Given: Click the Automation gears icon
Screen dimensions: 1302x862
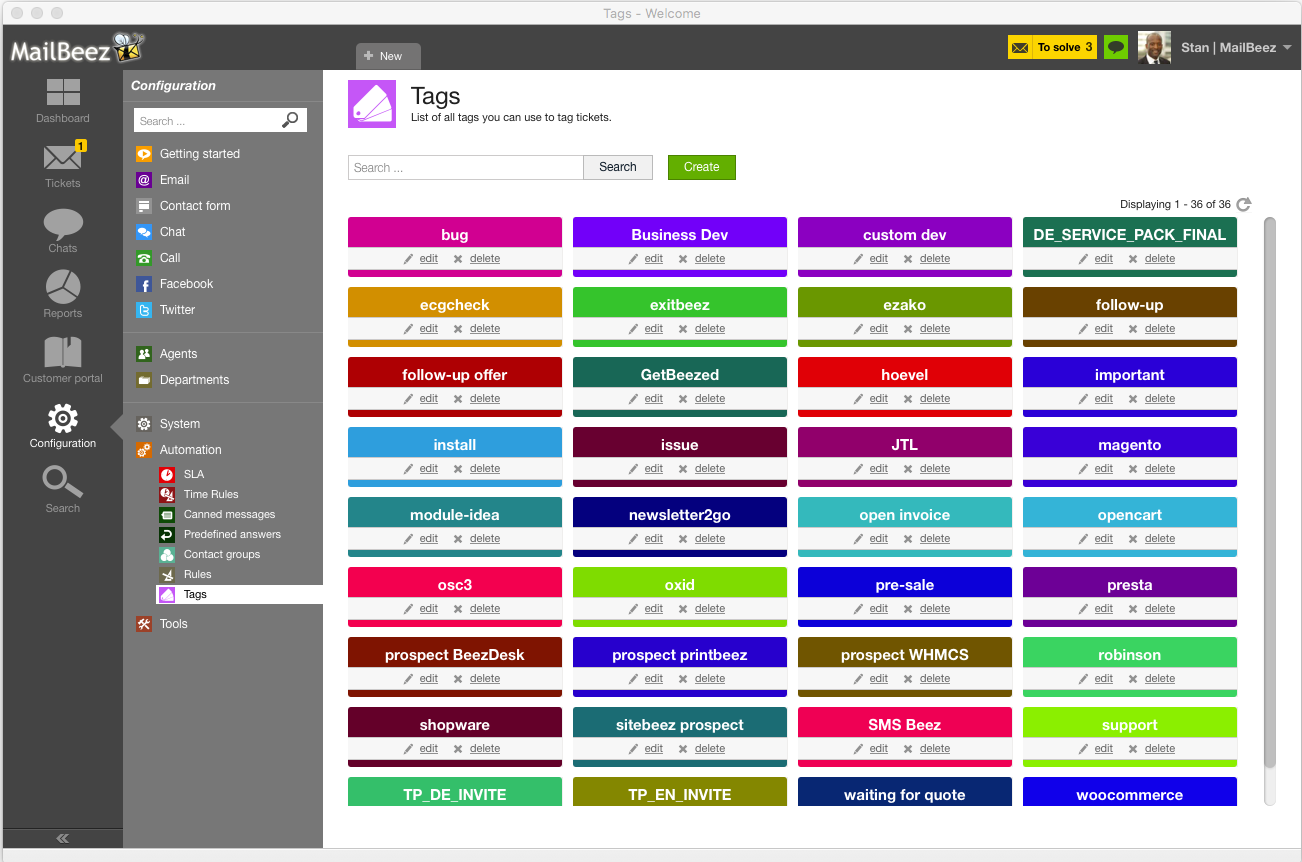Looking at the screenshot, I should (144, 450).
